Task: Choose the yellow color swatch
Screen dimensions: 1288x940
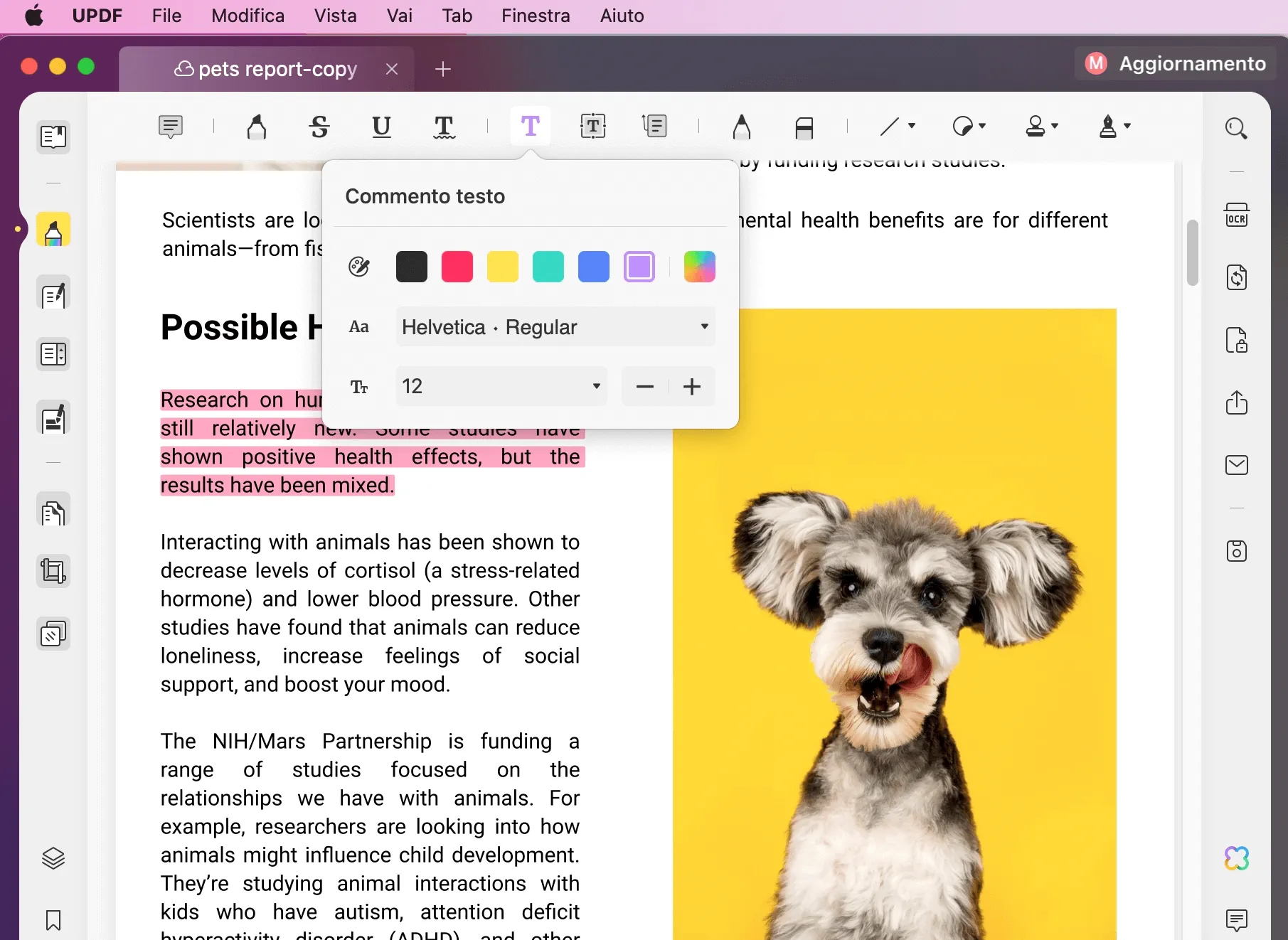Action: click(x=503, y=267)
